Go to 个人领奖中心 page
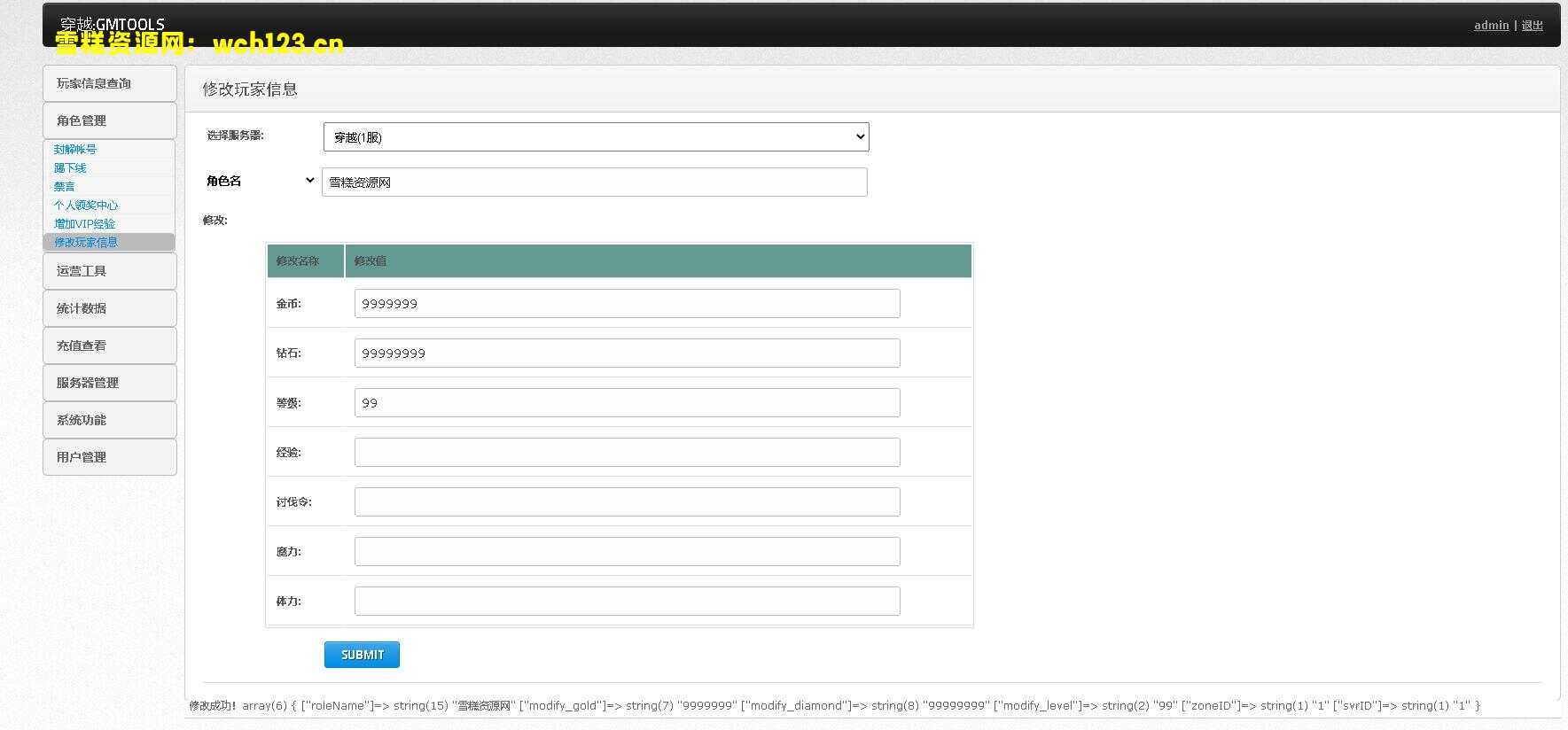 (x=86, y=206)
